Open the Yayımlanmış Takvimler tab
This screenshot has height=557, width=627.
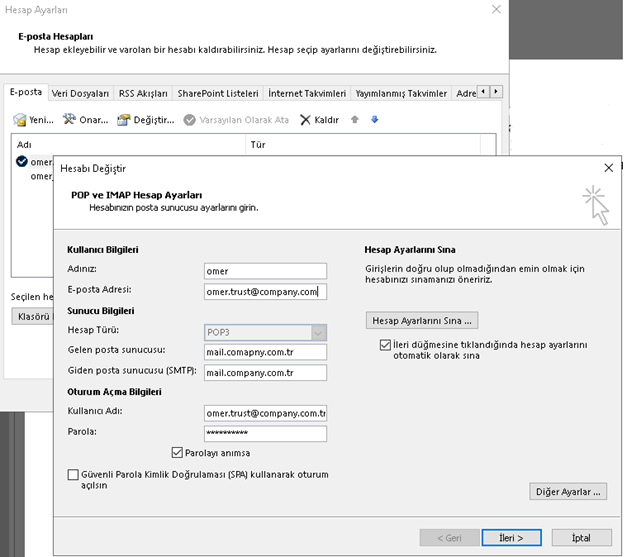[401, 94]
